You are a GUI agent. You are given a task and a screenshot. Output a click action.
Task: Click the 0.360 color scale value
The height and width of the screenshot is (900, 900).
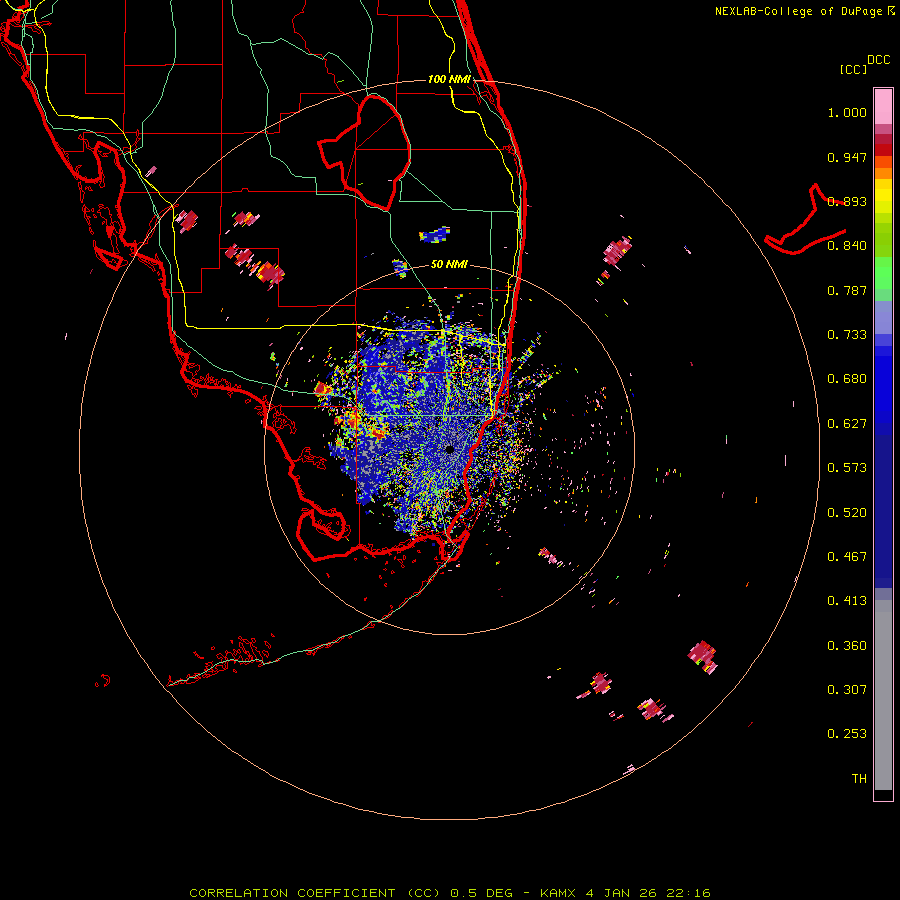(x=847, y=646)
